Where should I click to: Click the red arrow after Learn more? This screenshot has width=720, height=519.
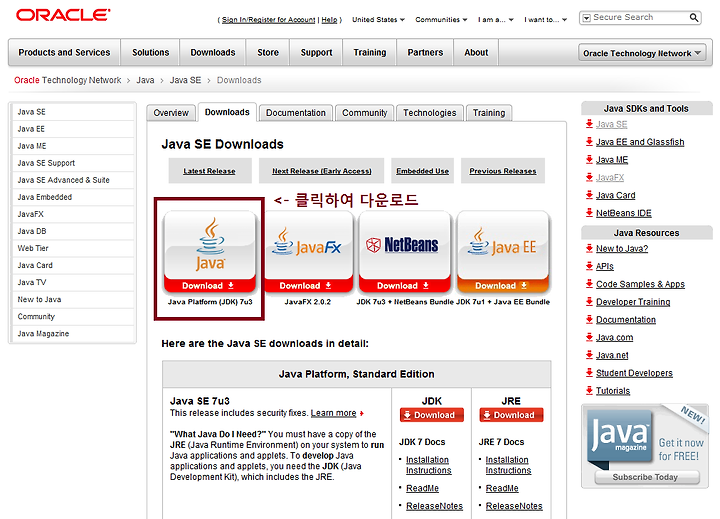(x=362, y=413)
